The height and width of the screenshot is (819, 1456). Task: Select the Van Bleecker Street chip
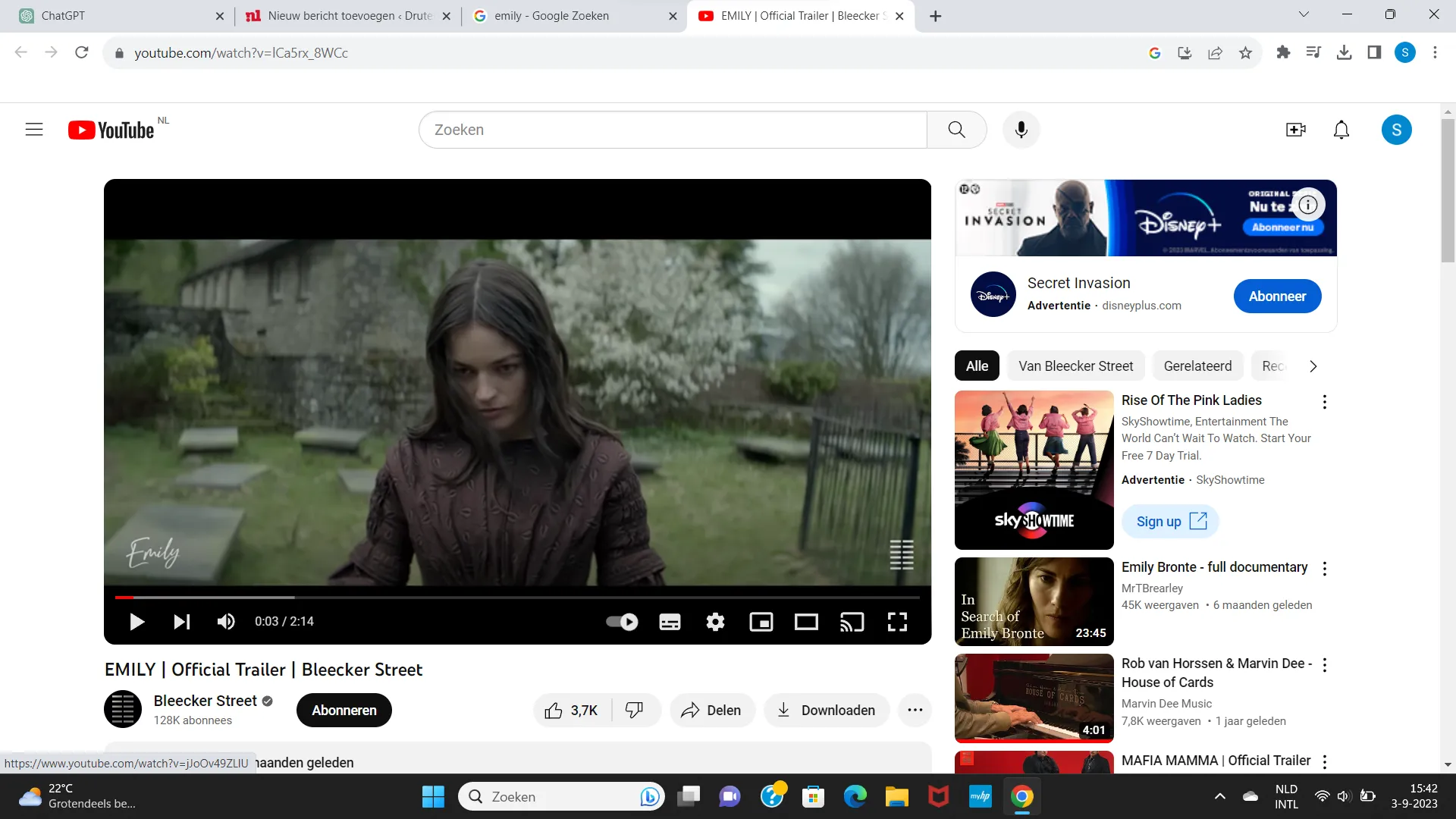click(1075, 366)
